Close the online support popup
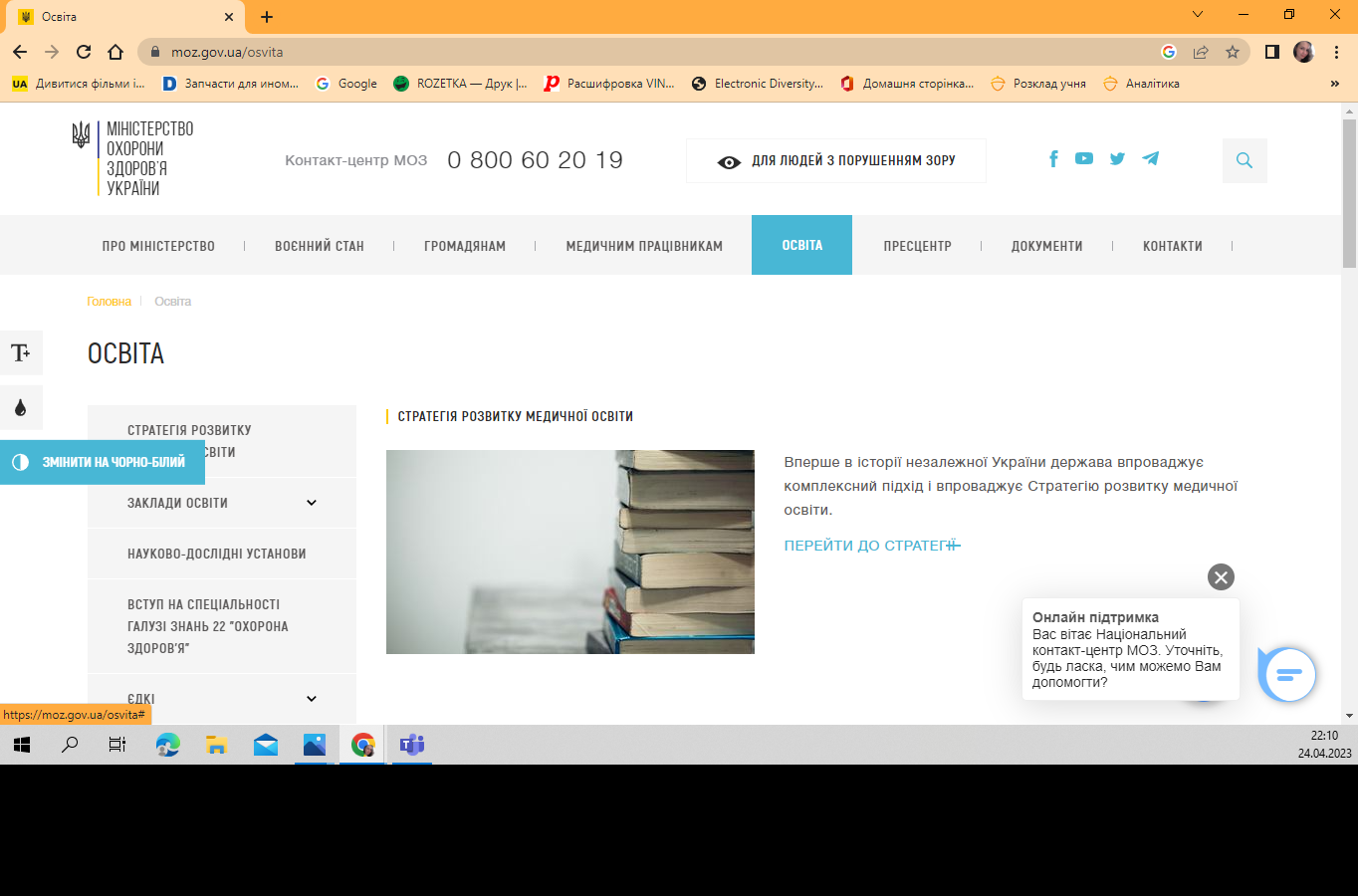Viewport: 1358px width, 896px height. tap(1221, 577)
